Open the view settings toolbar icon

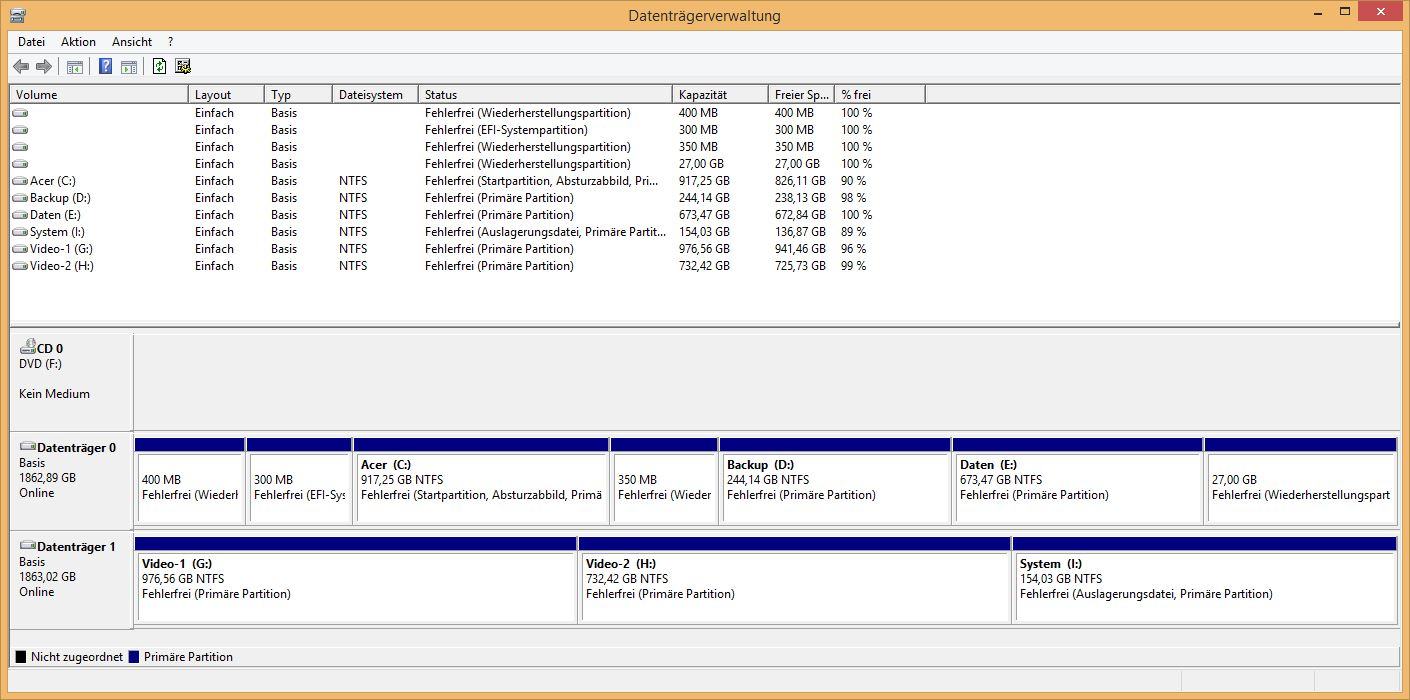click(x=183, y=66)
